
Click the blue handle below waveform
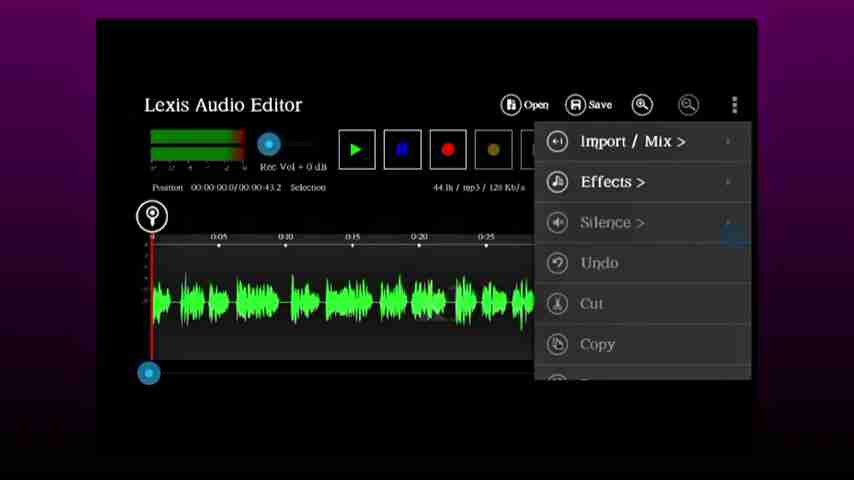point(149,373)
